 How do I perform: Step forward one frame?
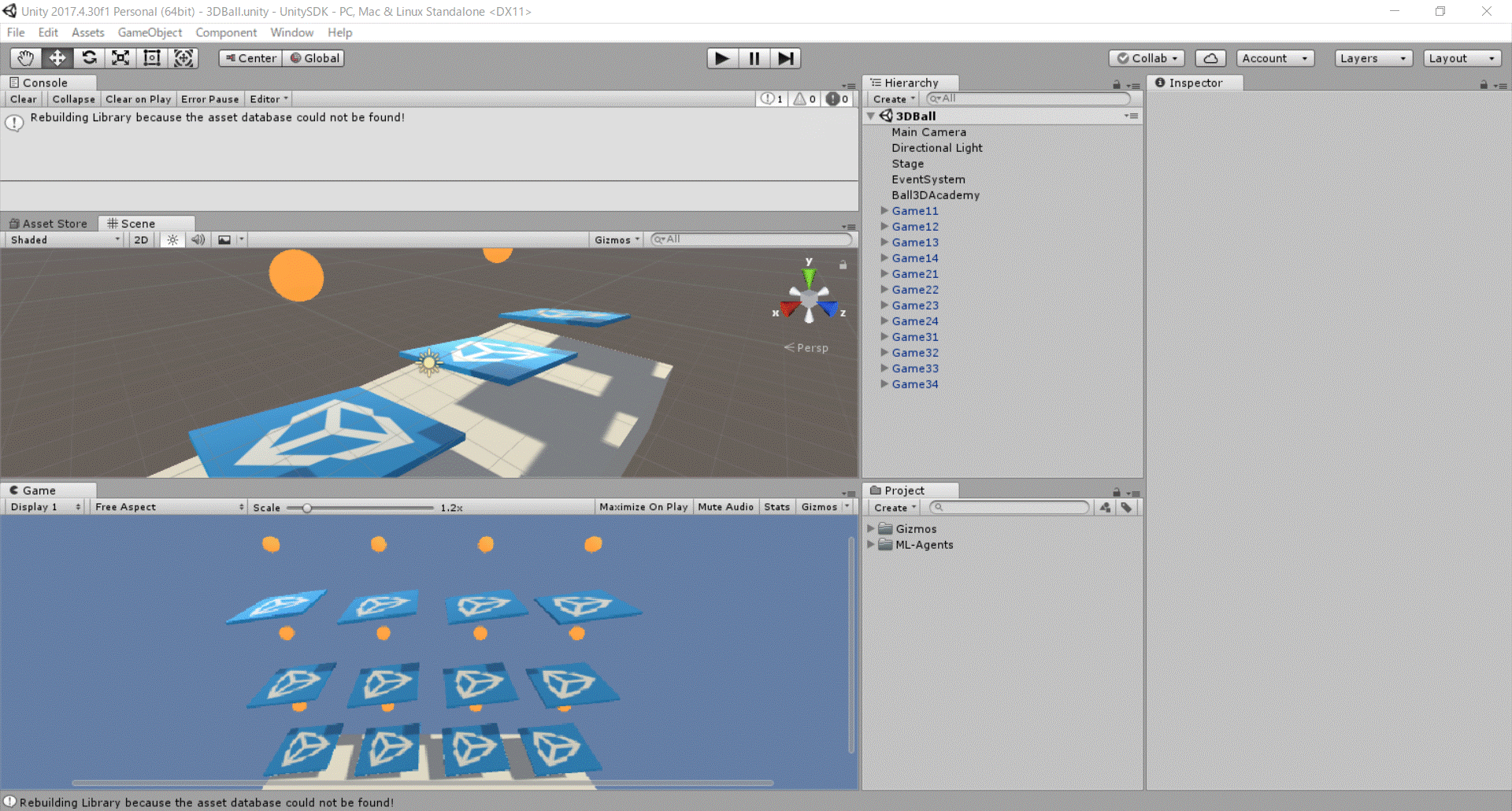pyautogui.click(x=785, y=58)
